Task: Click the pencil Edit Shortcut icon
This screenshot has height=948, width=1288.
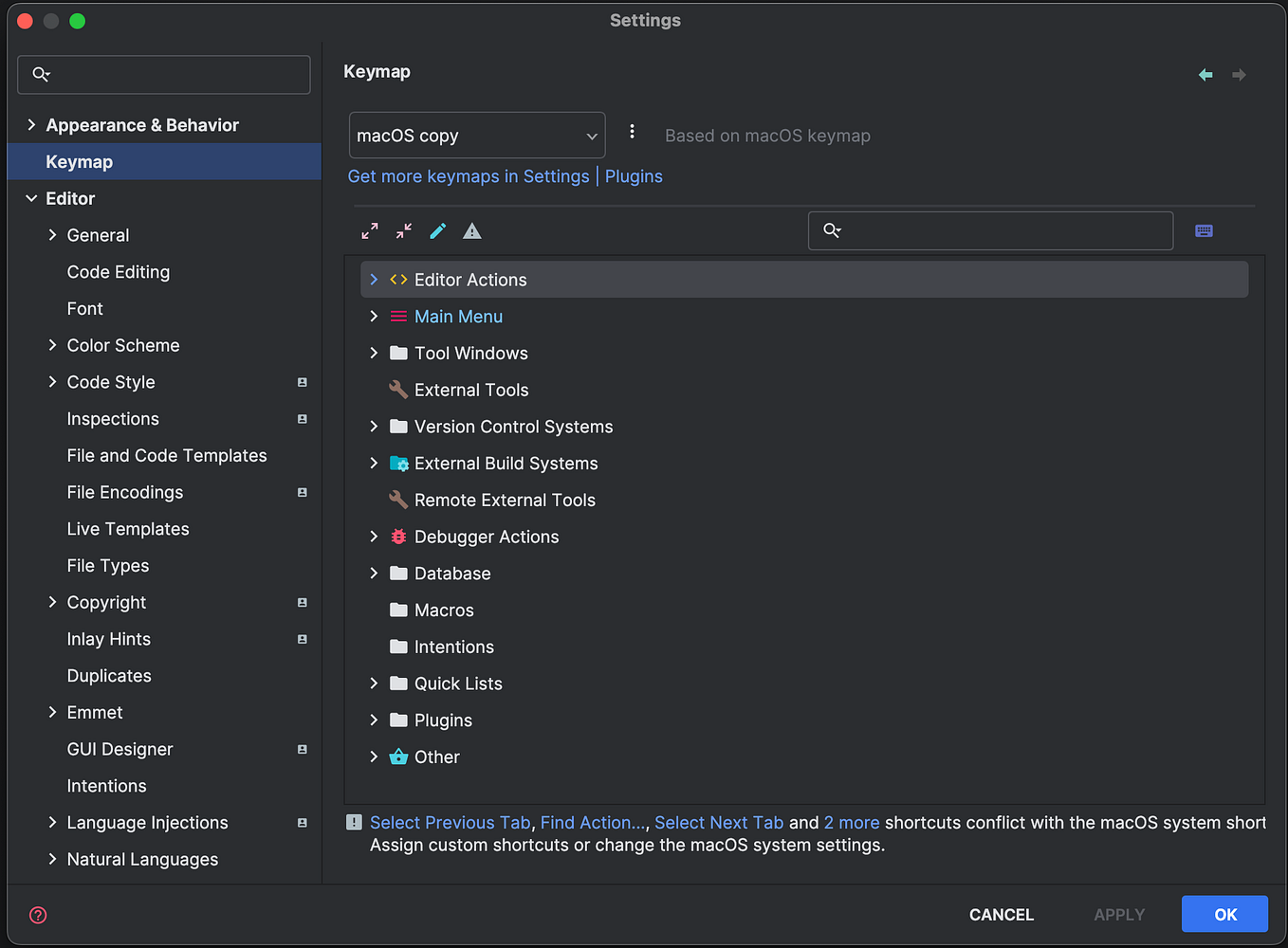Action: [x=438, y=230]
